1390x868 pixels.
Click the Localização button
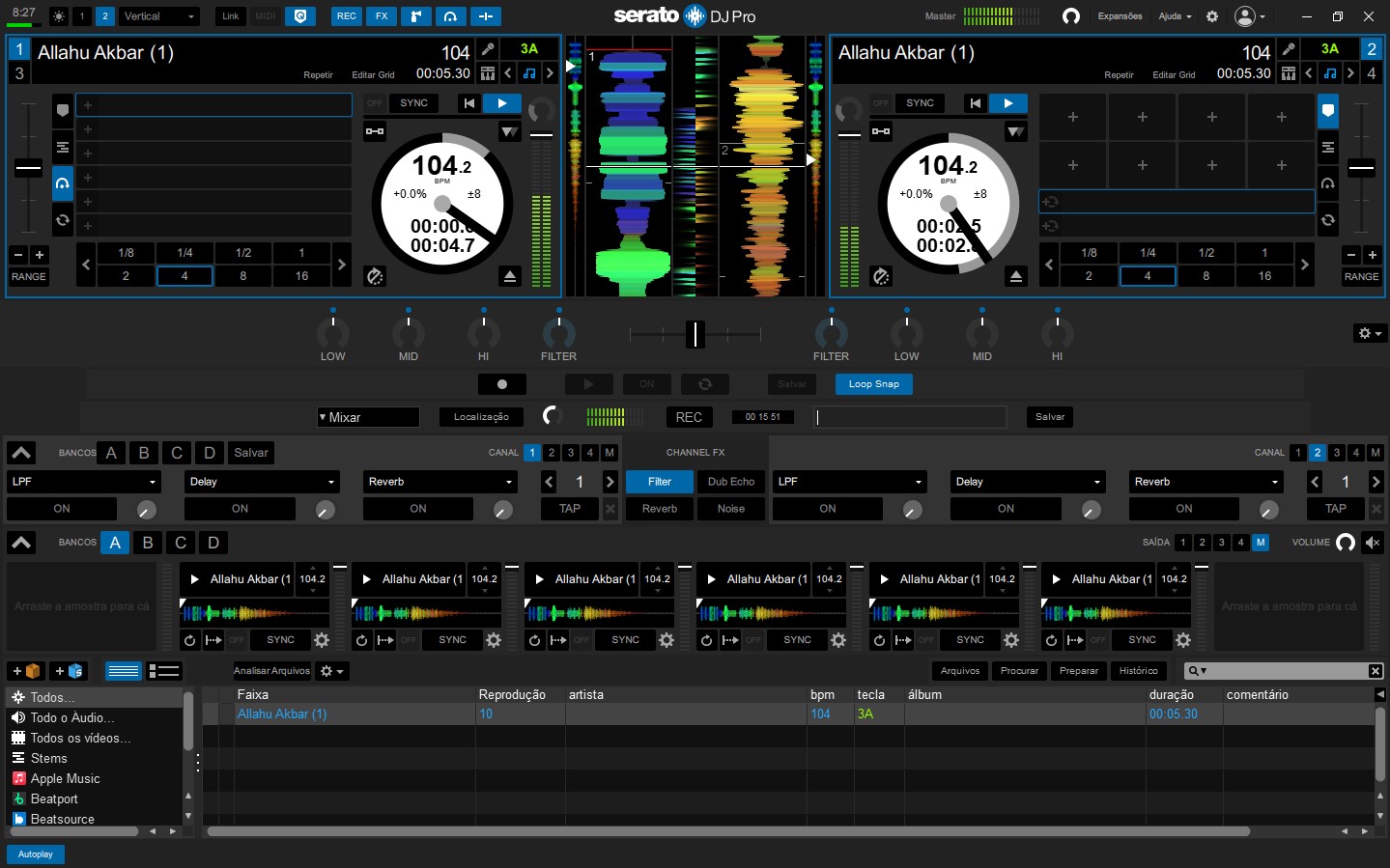(x=481, y=417)
